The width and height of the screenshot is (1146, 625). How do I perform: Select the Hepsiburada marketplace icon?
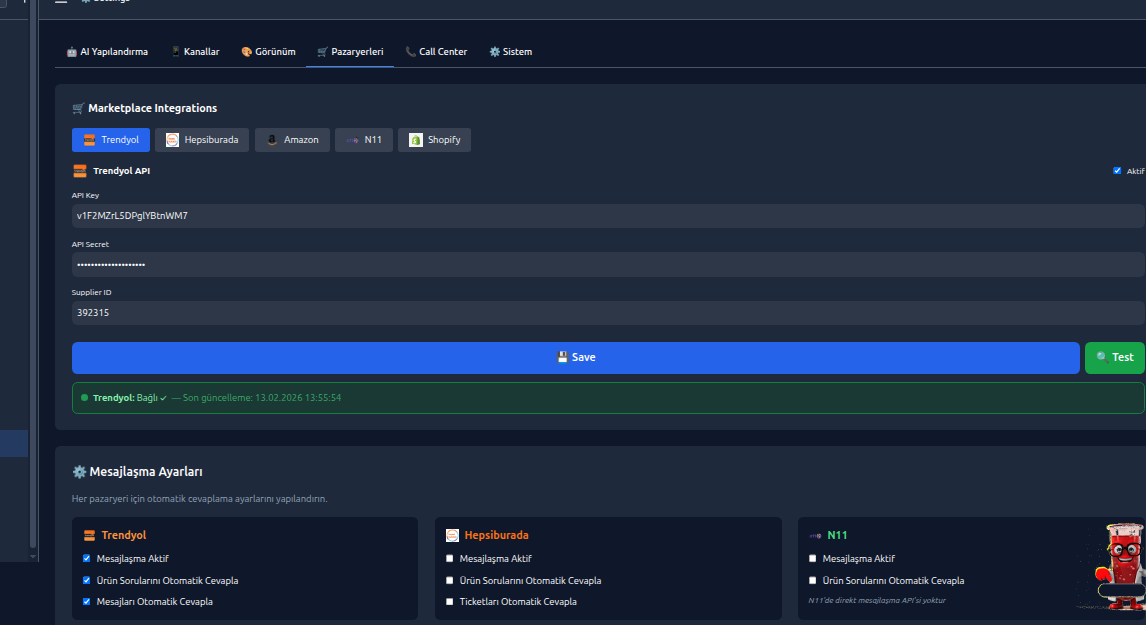click(172, 140)
